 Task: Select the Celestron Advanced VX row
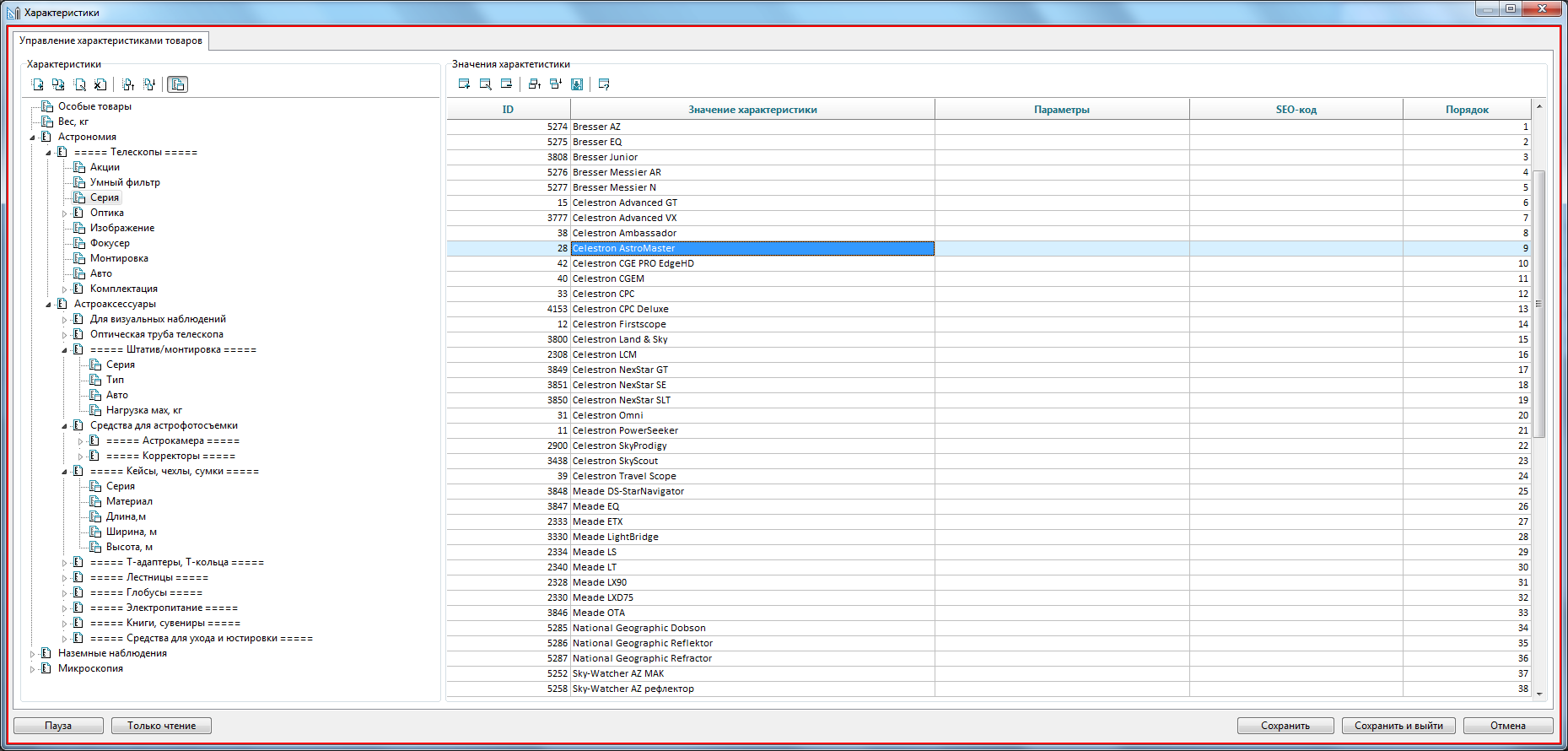pos(989,219)
